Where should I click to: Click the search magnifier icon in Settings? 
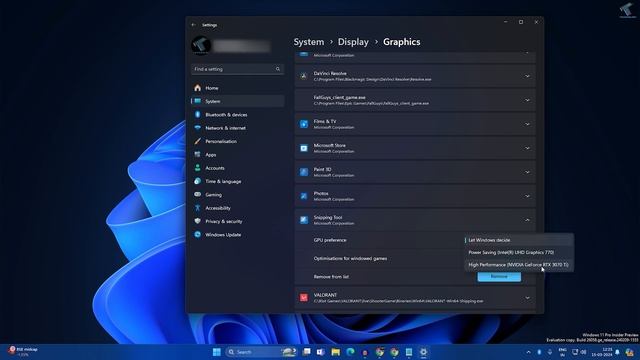278,69
